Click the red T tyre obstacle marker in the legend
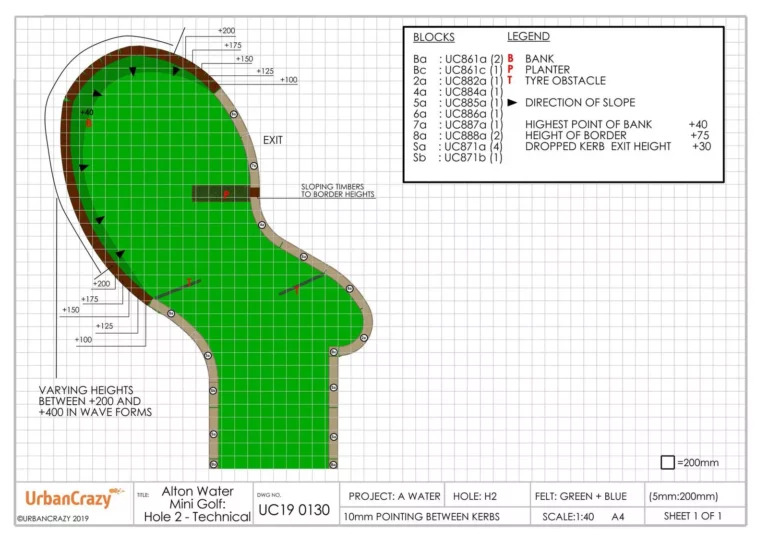Viewport: 768px width, 543px height. (x=511, y=81)
